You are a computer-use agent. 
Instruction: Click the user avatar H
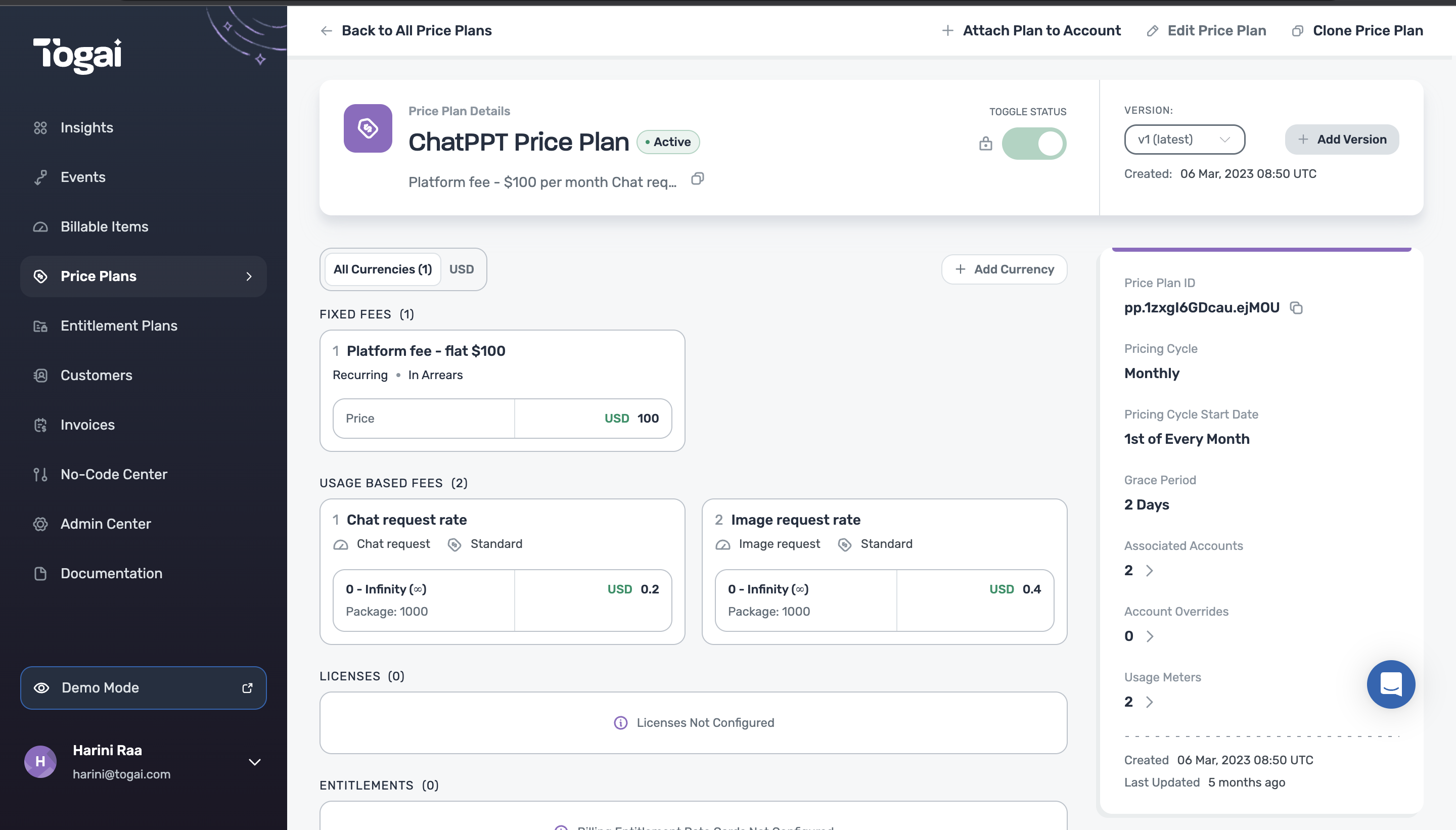pyautogui.click(x=40, y=762)
